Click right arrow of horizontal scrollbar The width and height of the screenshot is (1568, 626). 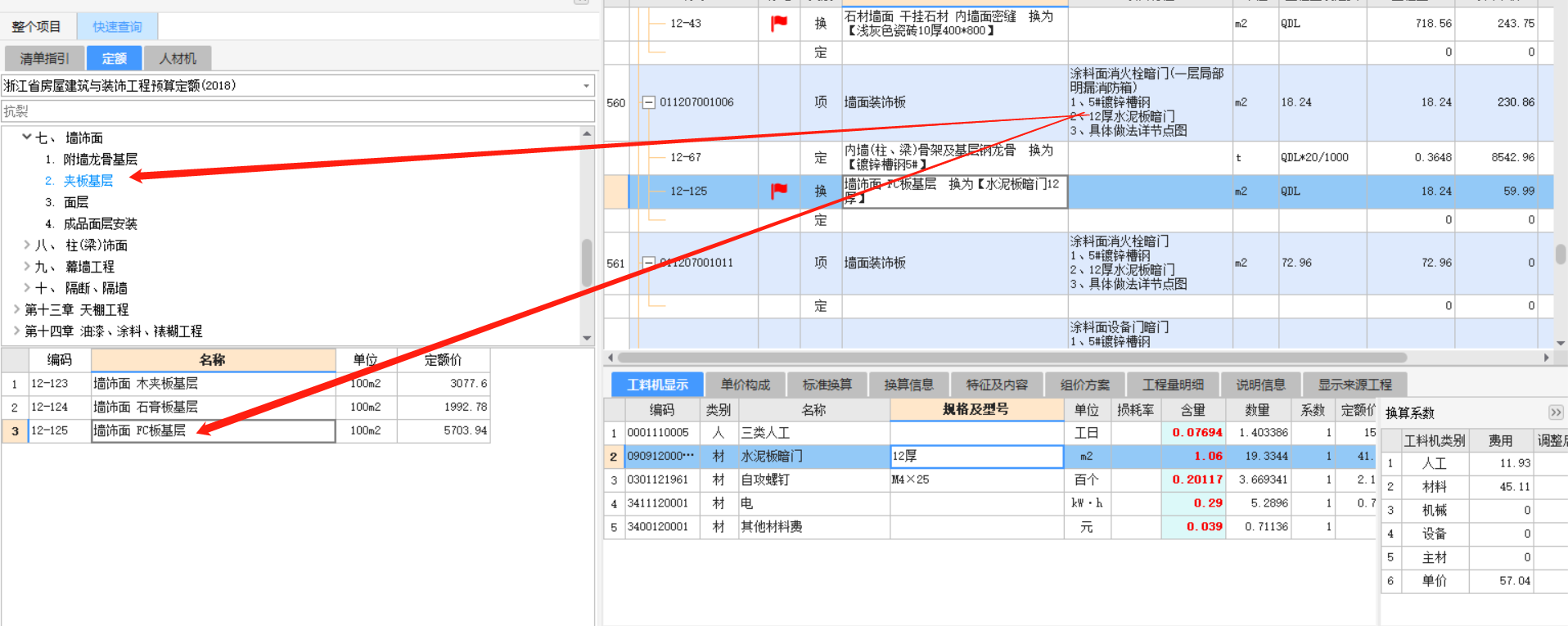[1546, 358]
